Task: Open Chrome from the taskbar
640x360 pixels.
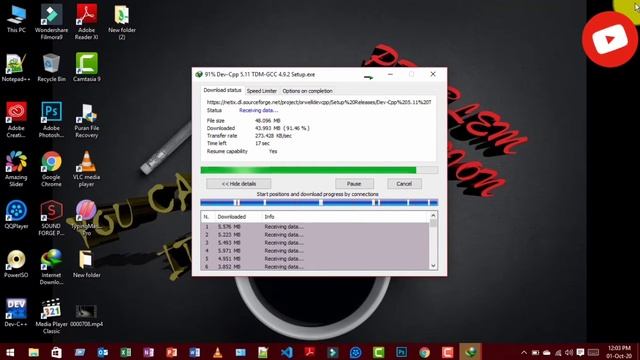Action: point(424,352)
